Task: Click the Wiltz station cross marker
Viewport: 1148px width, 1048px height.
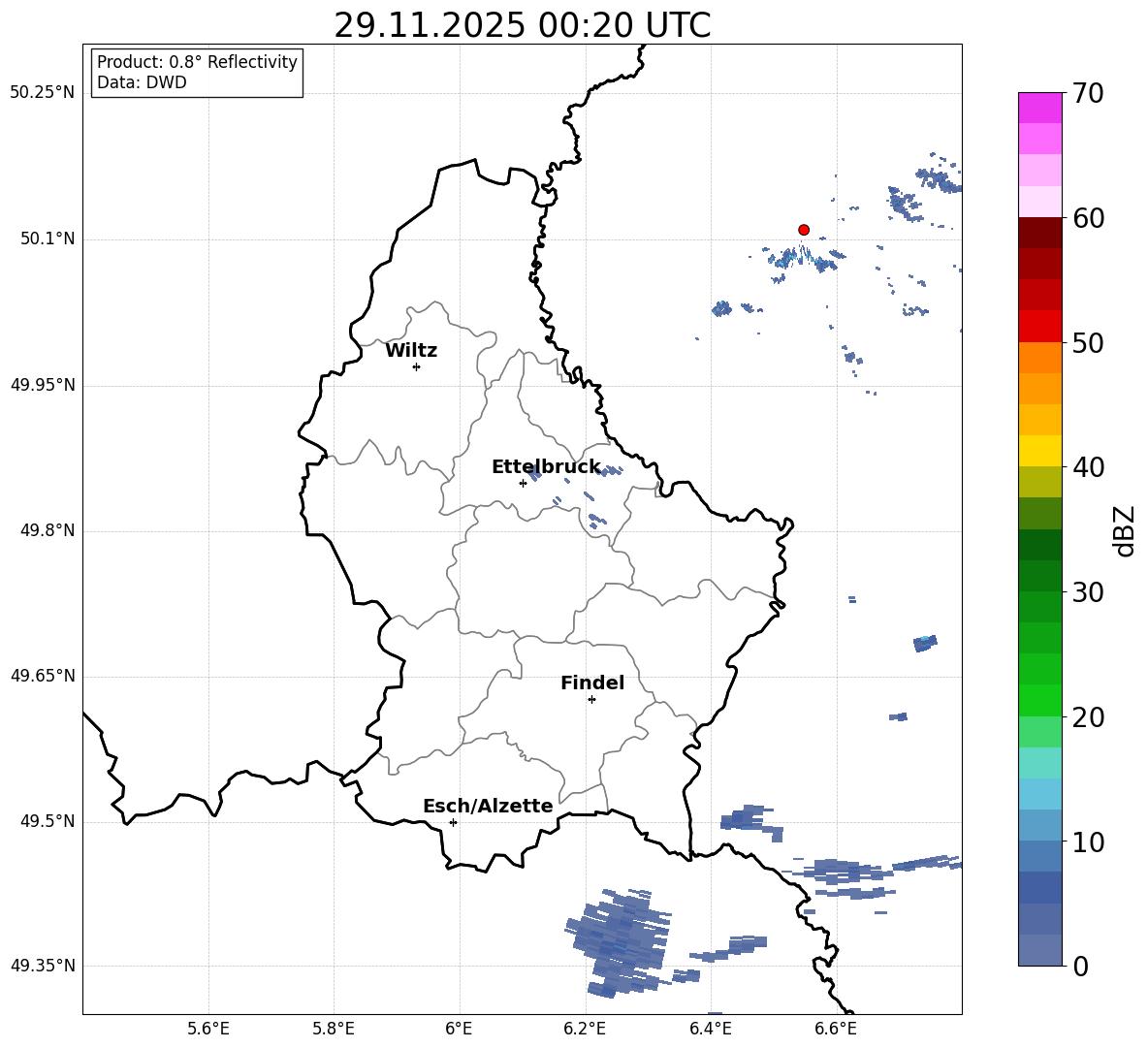Action: 417,366
